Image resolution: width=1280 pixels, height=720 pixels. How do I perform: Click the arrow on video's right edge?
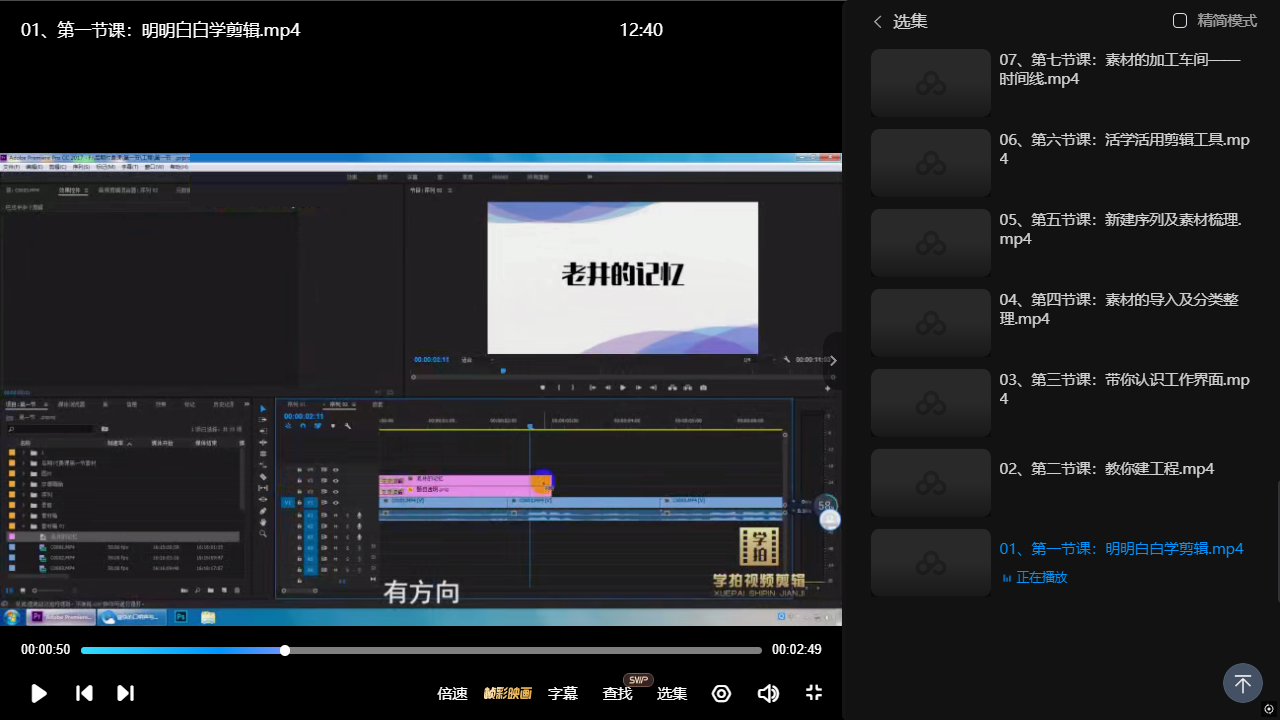click(834, 361)
